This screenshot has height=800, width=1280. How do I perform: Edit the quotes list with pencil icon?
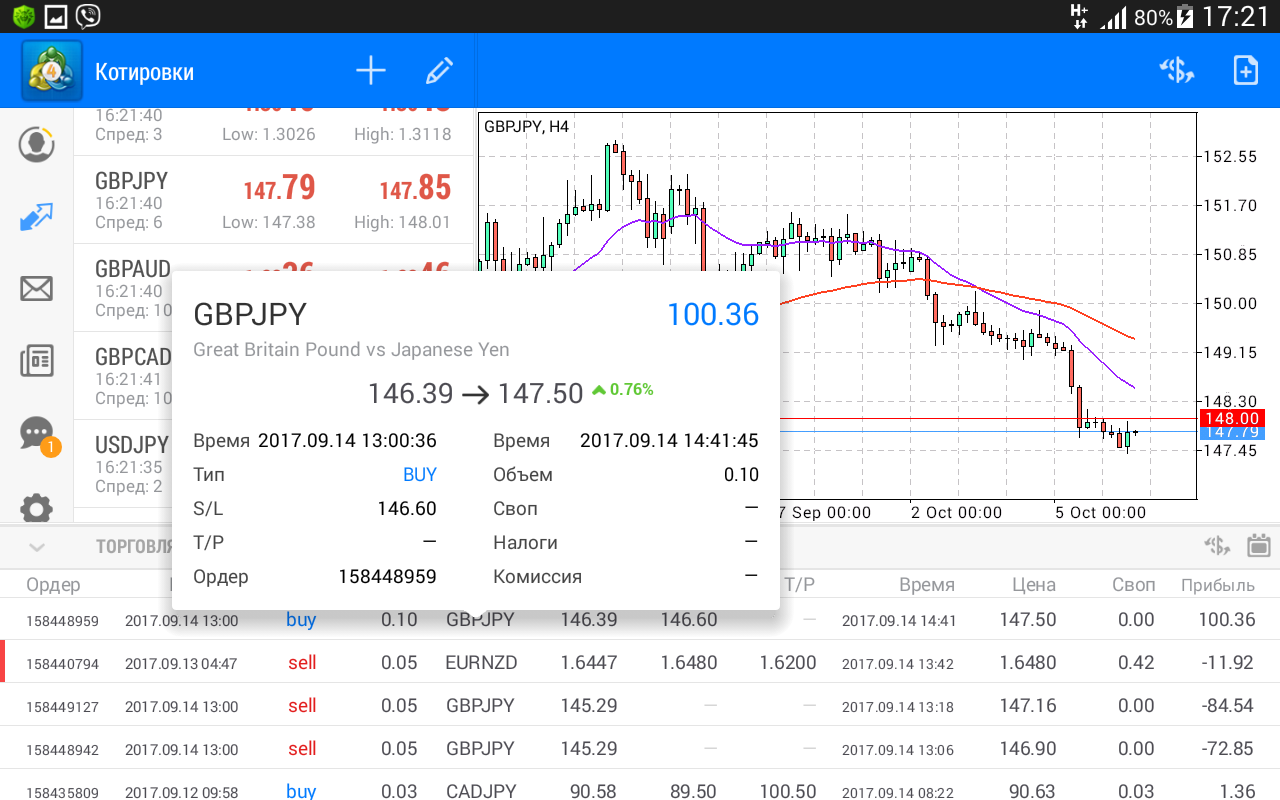pyautogui.click(x=439, y=70)
